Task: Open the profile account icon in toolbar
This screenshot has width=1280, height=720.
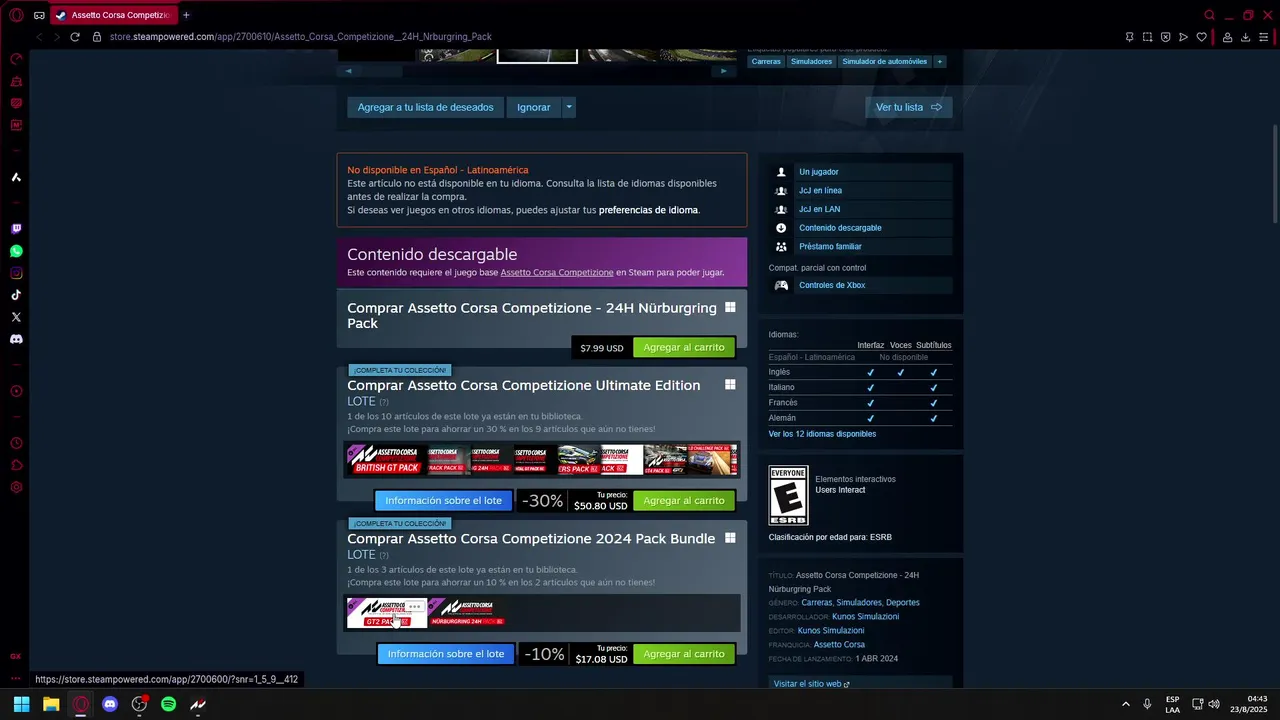Action: pos(1227,37)
